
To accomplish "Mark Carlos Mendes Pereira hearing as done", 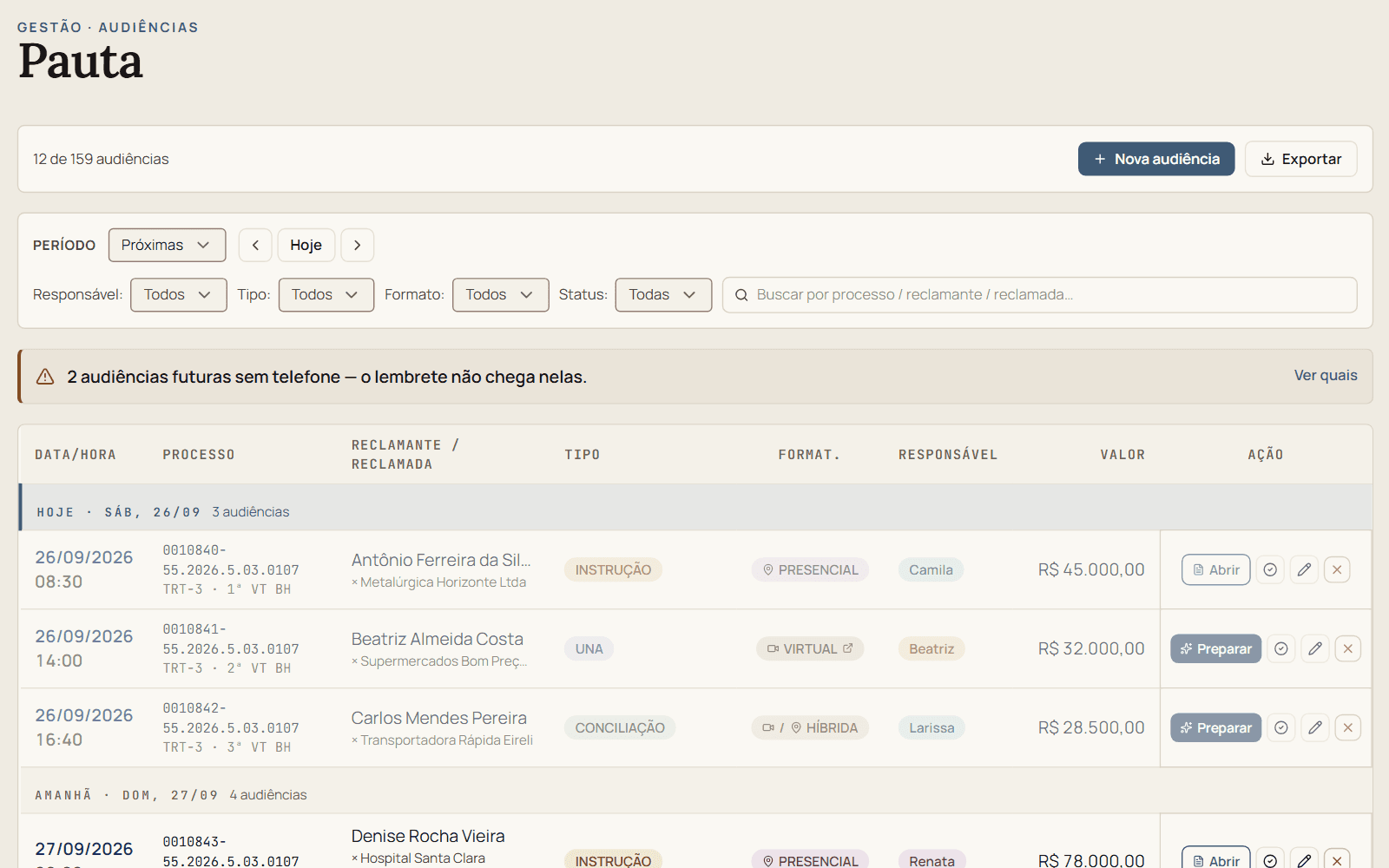I will coord(1281,727).
